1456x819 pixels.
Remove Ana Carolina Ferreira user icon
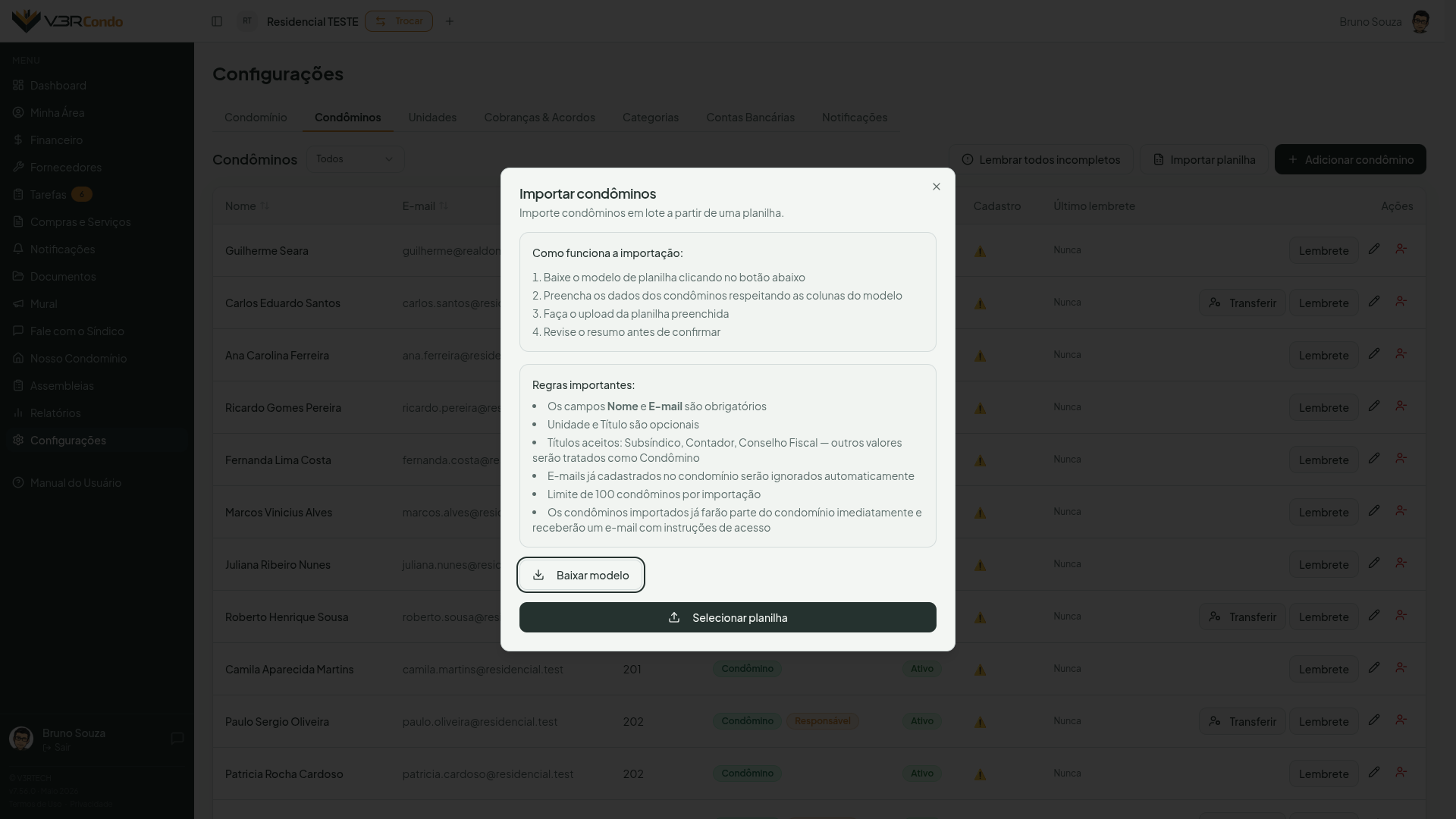(x=1401, y=353)
